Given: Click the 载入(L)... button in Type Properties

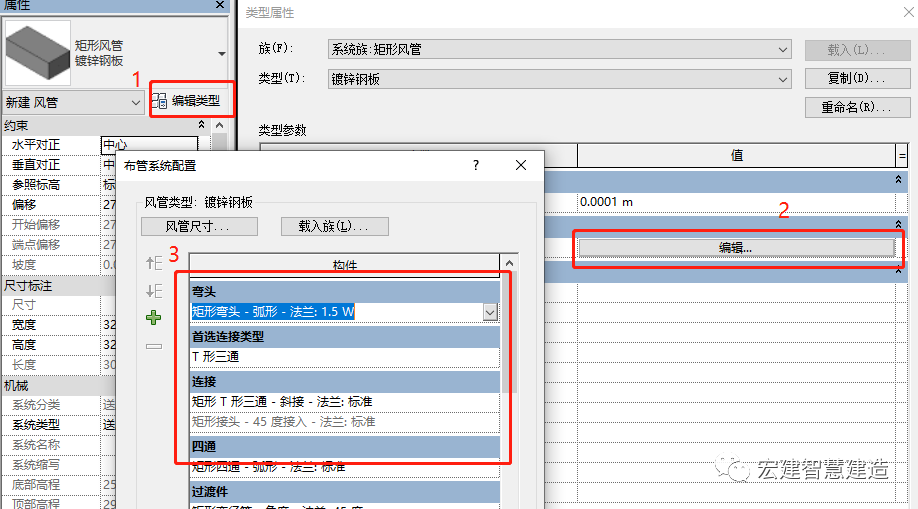Looking at the screenshot, I should [857, 50].
